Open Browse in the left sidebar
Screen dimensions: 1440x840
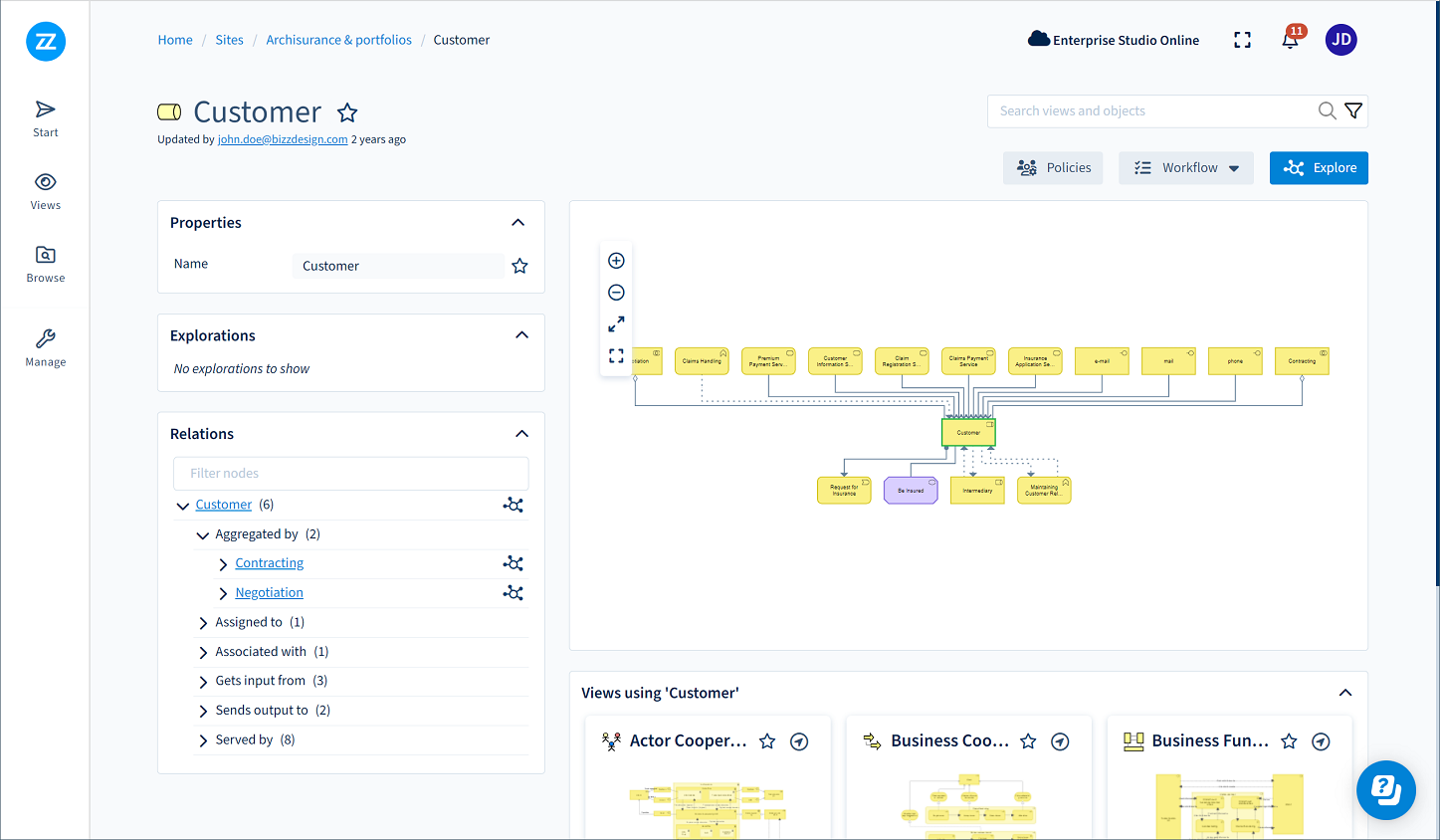[46, 264]
